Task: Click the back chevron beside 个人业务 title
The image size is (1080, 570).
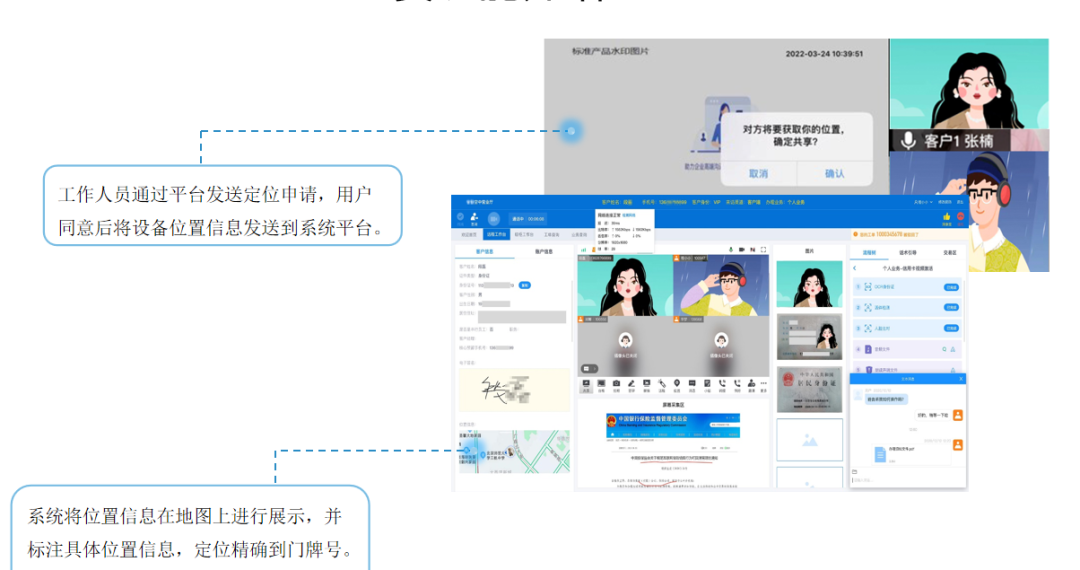Action: point(854,268)
